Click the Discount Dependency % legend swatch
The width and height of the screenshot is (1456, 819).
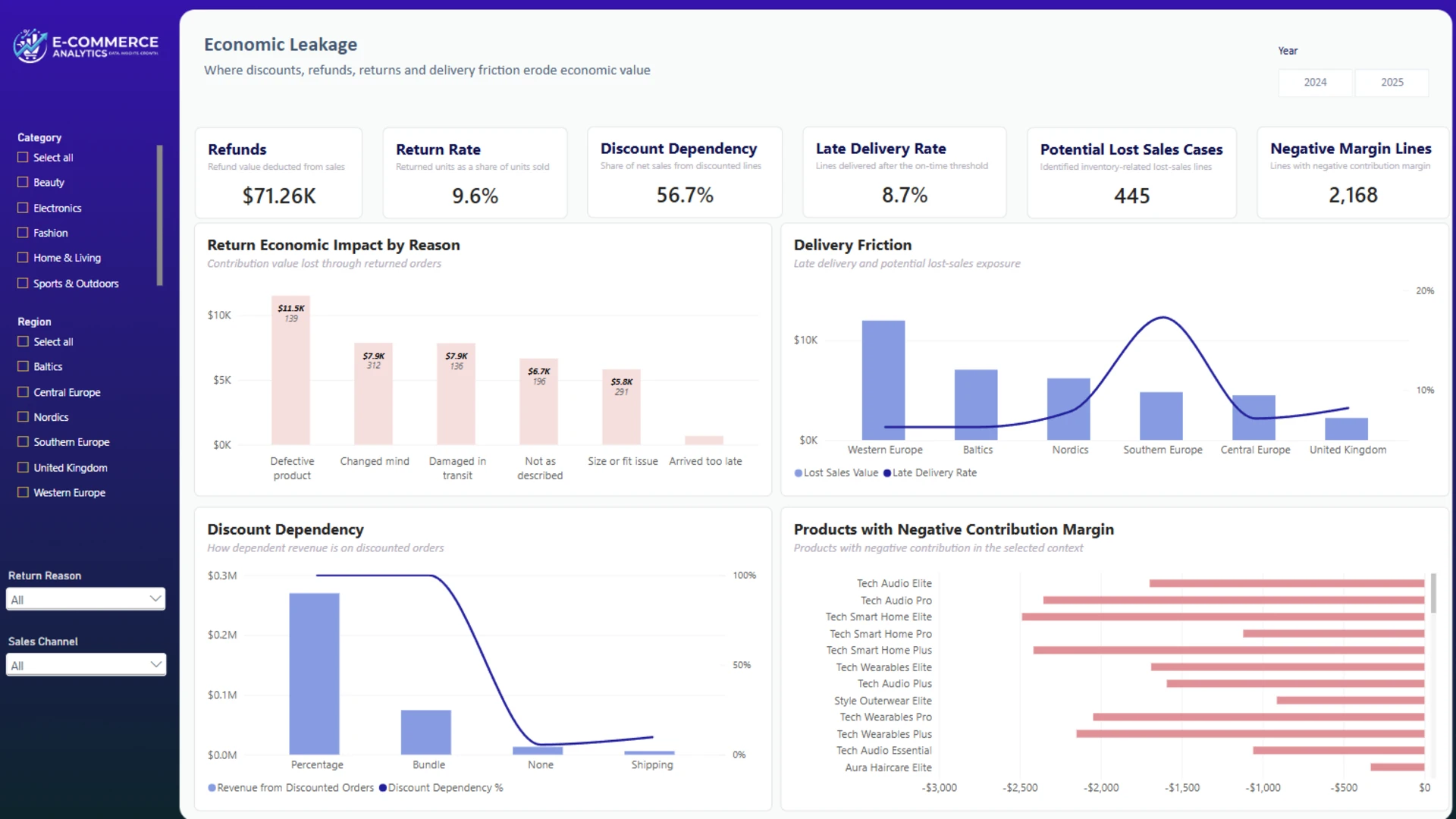[x=383, y=788]
